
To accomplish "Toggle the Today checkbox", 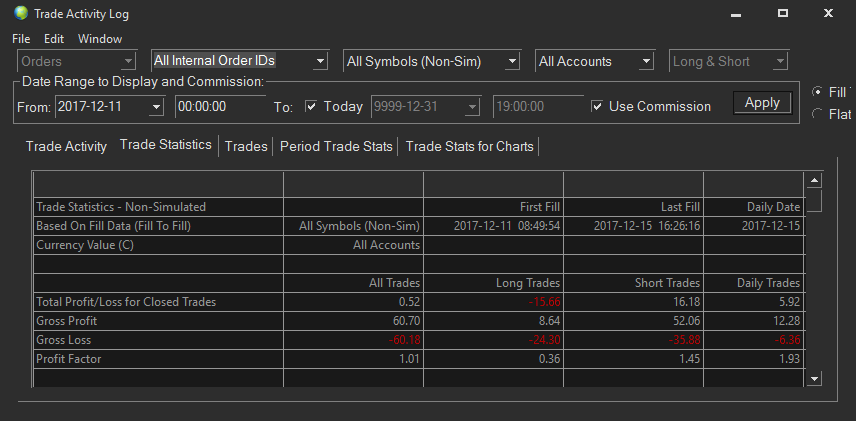I will (311, 106).
